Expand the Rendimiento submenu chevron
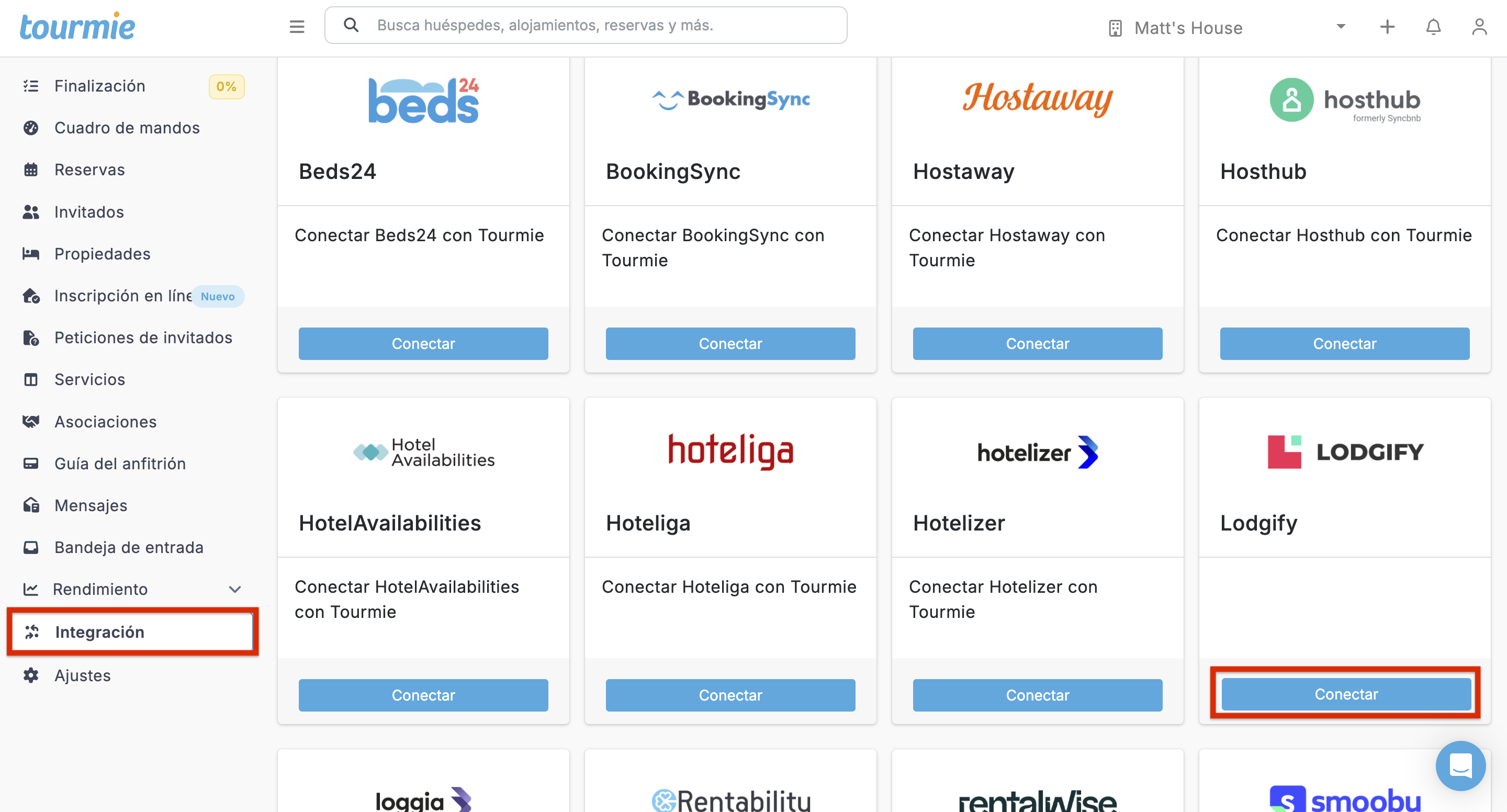 tap(234, 589)
